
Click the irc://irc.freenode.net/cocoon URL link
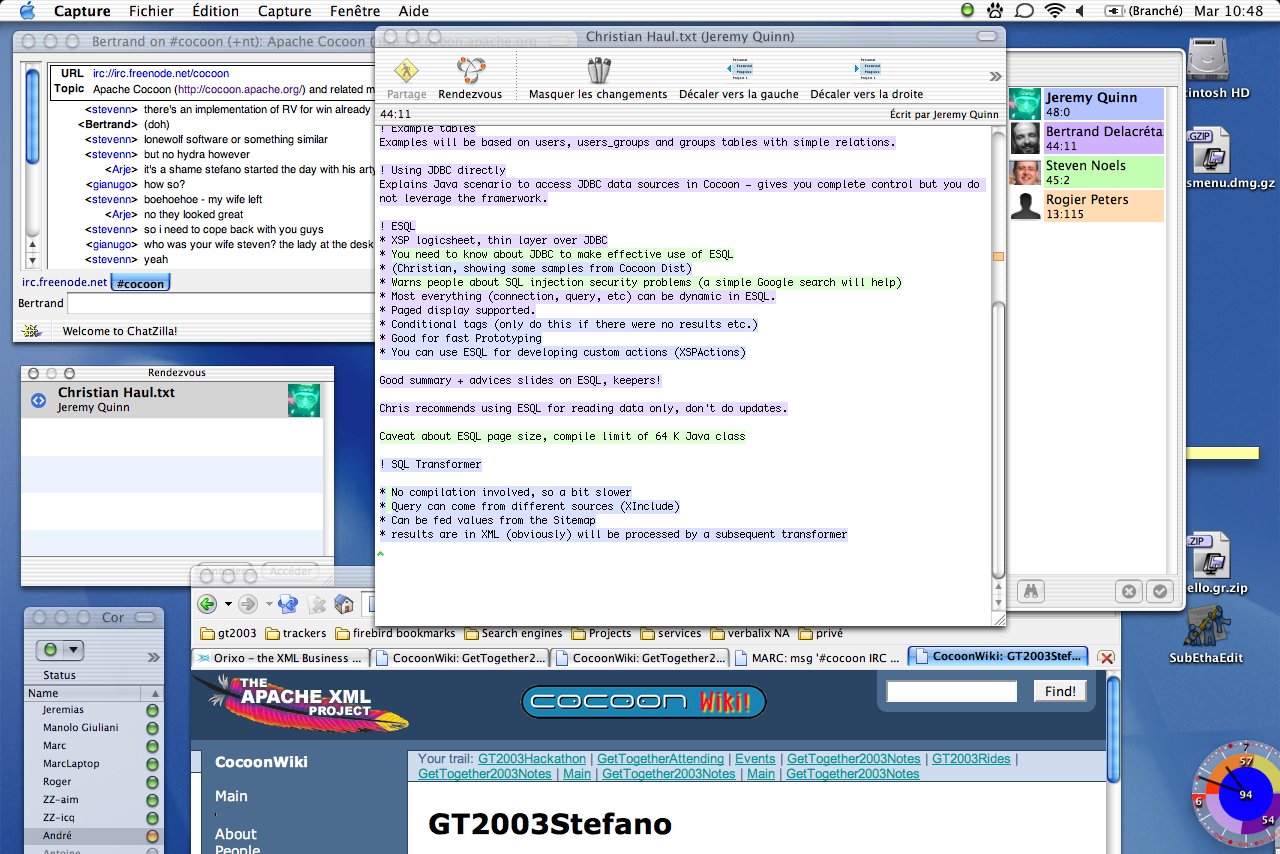click(x=161, y=73)
